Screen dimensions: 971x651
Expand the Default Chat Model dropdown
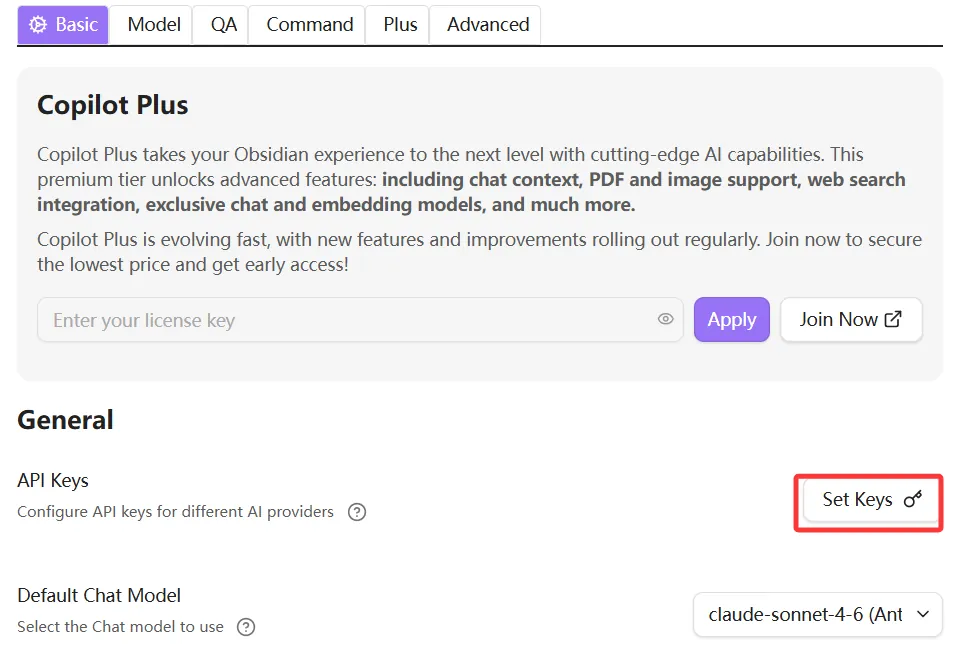(817, 614)
